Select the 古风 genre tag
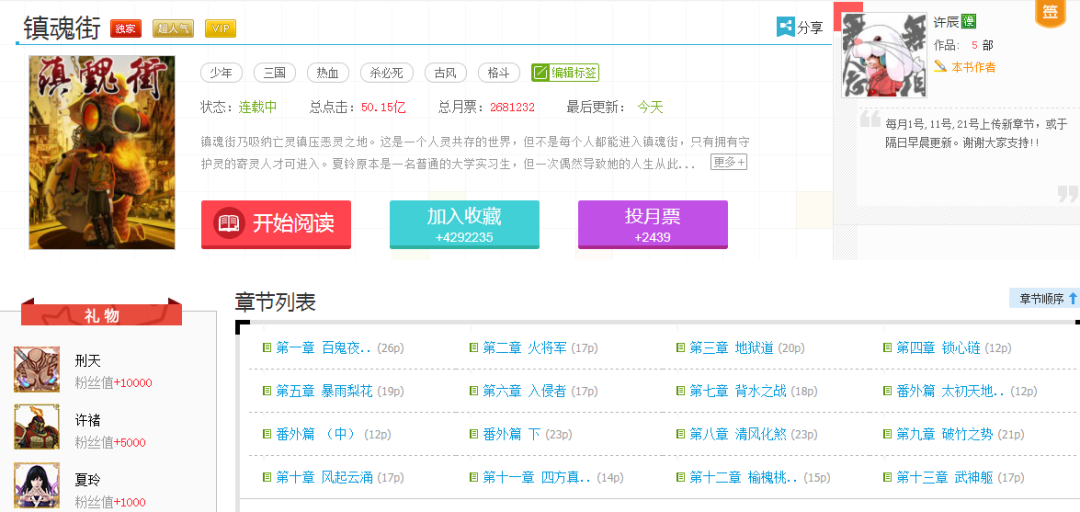Screen dimensions: 1080x512 [446, 72]
